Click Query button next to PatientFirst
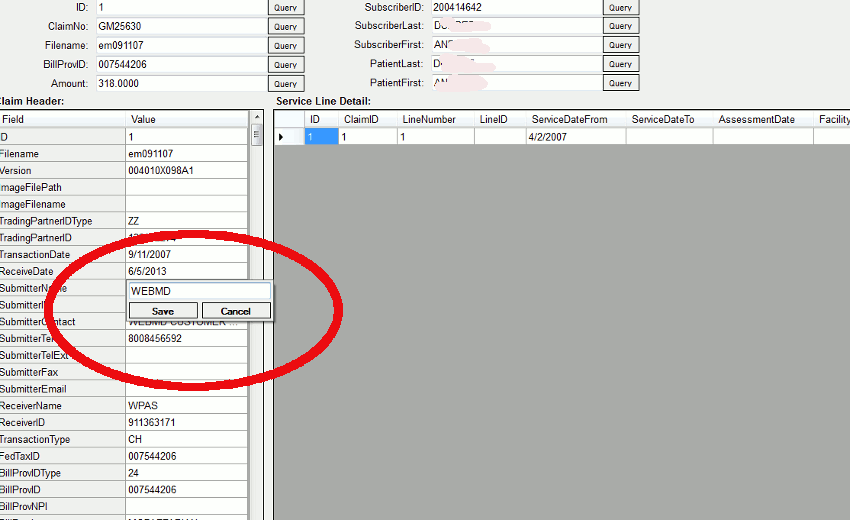 pyautogui.click(x=620, y=84)
